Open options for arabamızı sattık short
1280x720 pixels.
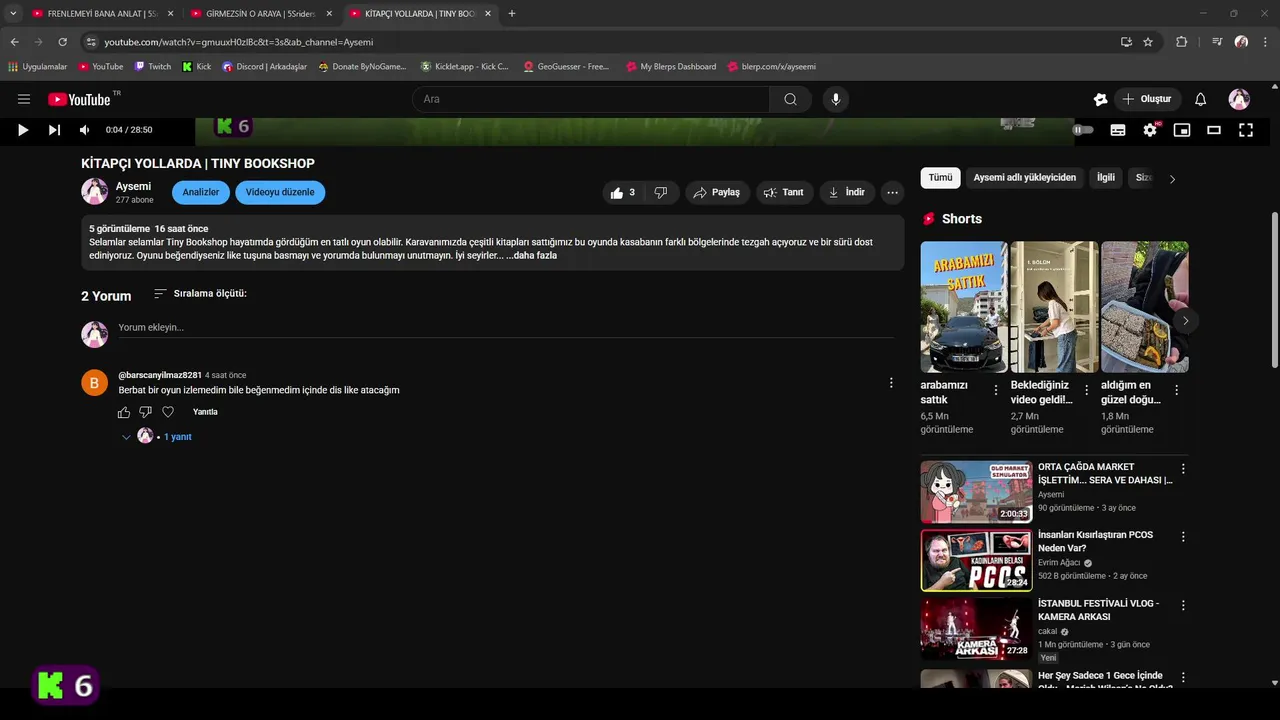(x=996, y=390)
